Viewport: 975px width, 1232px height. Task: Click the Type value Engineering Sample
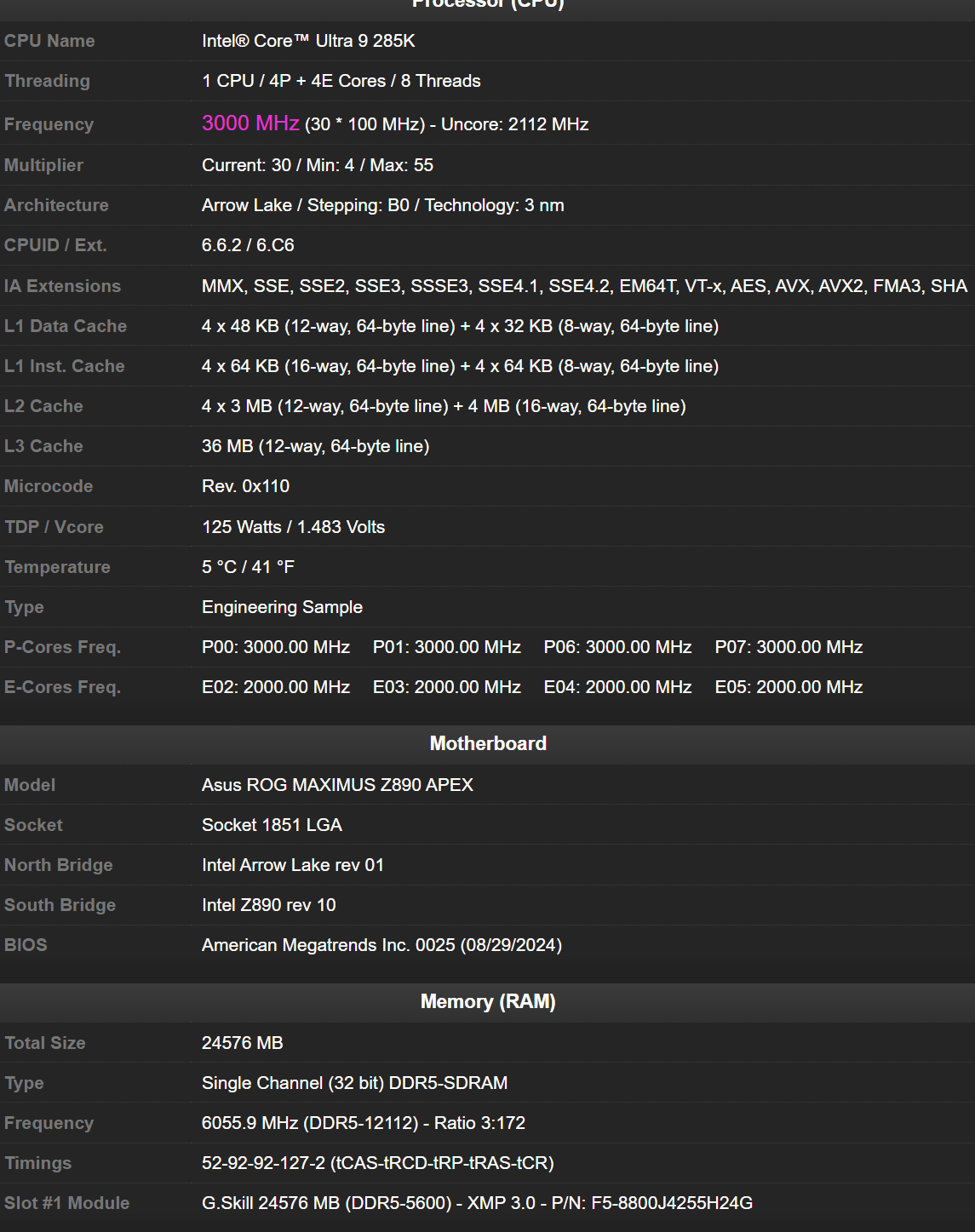click(x=282, y=607)
